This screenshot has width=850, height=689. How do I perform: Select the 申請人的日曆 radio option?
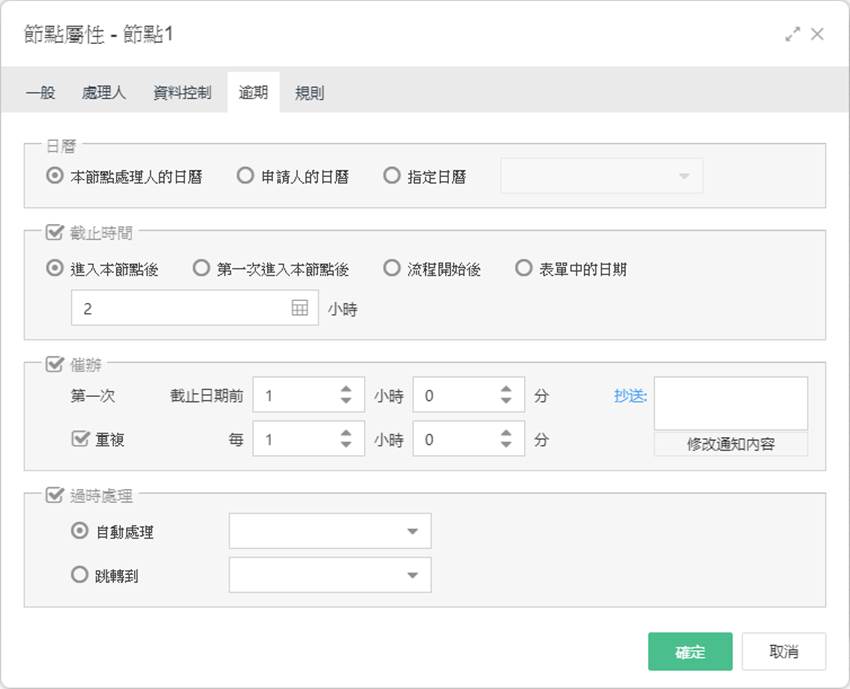coord(245,176)
